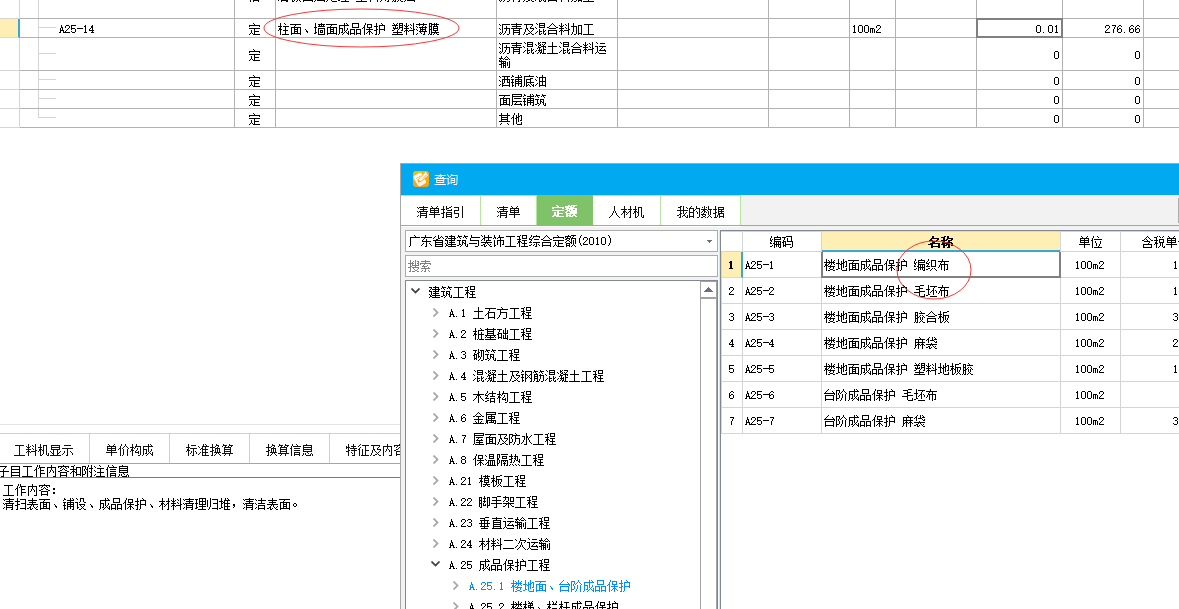Select A.21 模板工程 in tree
This screenshot has width=1179, height=609.
click(487, 481)
